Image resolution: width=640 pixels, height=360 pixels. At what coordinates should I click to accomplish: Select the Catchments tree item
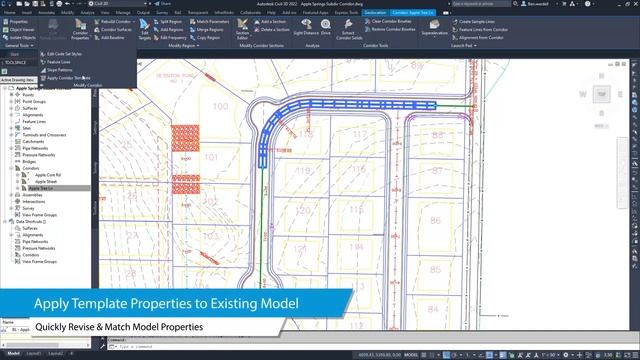click(x=33, y=142)
